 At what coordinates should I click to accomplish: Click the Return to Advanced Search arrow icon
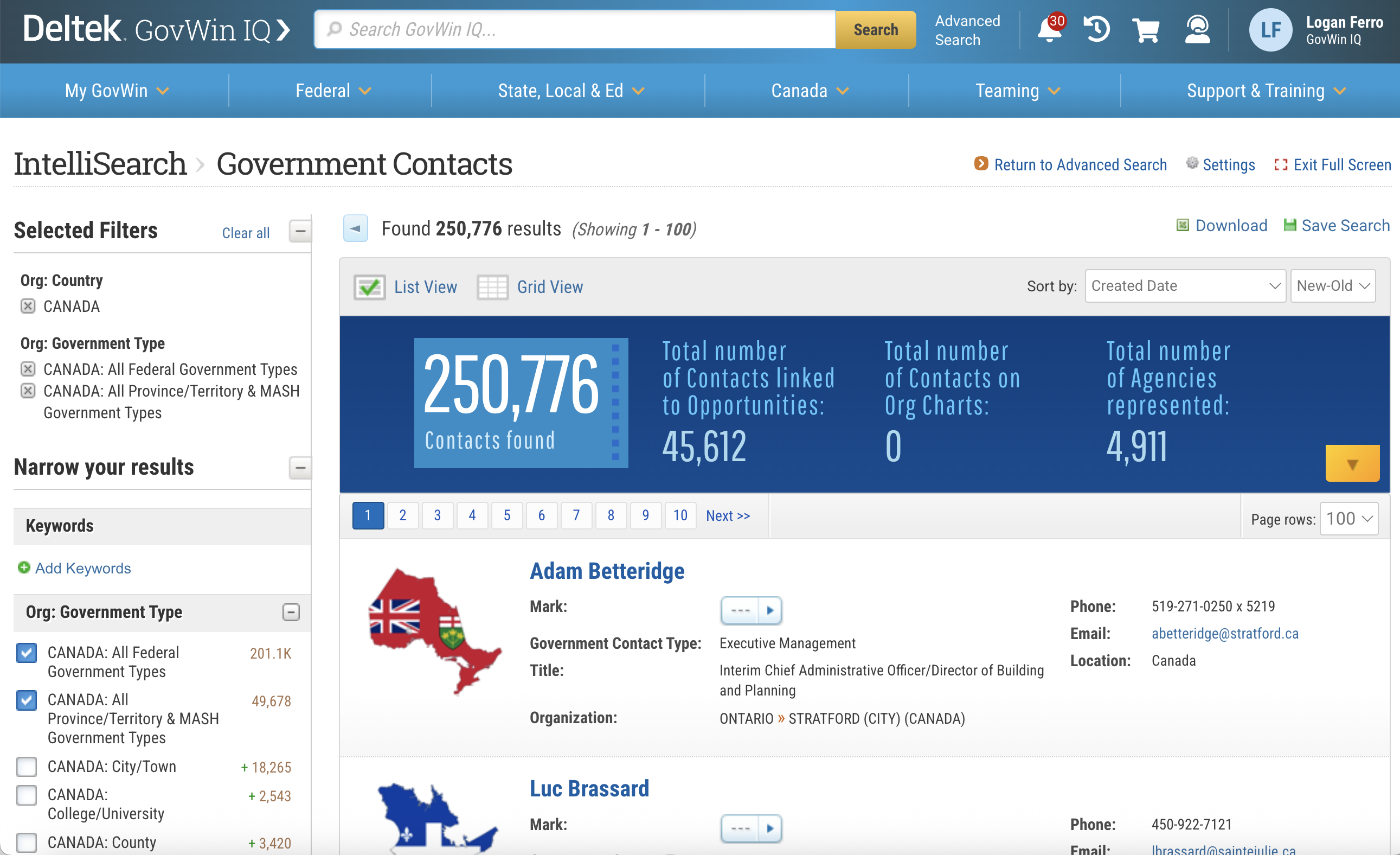[x=981, y=164]
